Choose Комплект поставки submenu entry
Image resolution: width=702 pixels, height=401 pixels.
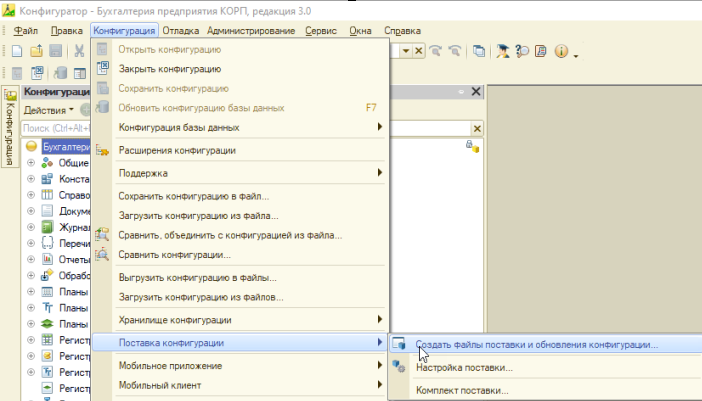[x=546, y=390]
